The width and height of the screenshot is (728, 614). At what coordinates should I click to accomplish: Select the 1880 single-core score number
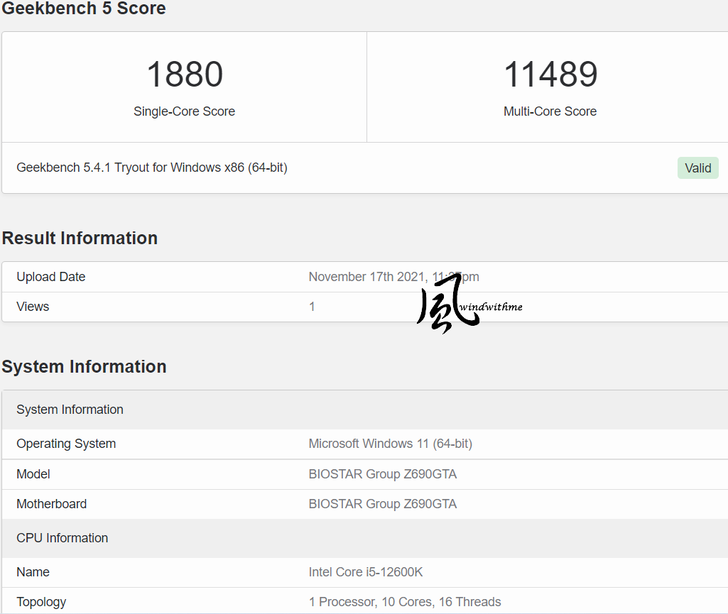184,75
